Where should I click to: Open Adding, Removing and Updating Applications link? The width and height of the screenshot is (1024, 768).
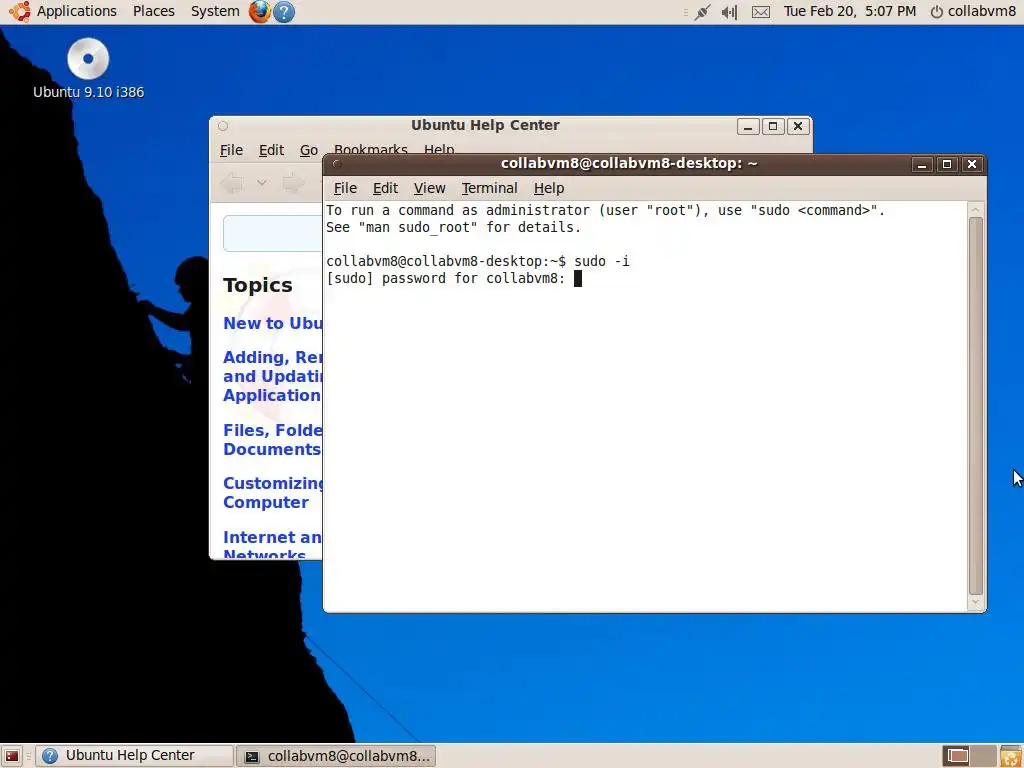tap(272, 376)
